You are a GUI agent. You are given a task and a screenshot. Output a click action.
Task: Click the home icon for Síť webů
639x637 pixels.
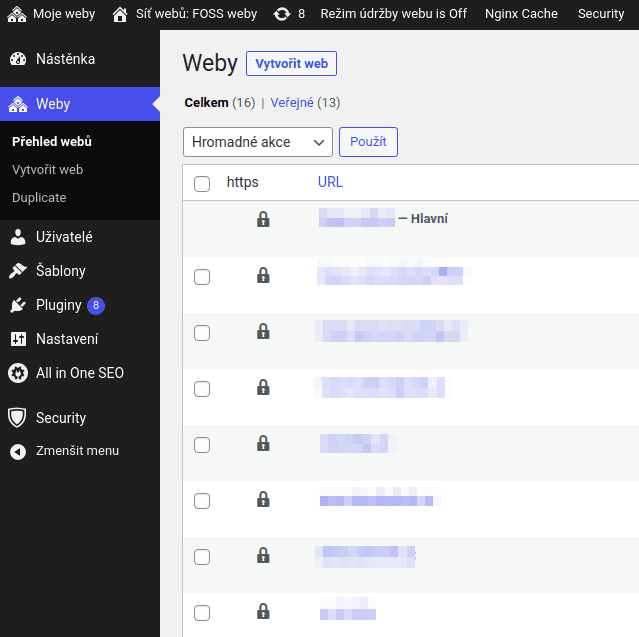(120, 14)
